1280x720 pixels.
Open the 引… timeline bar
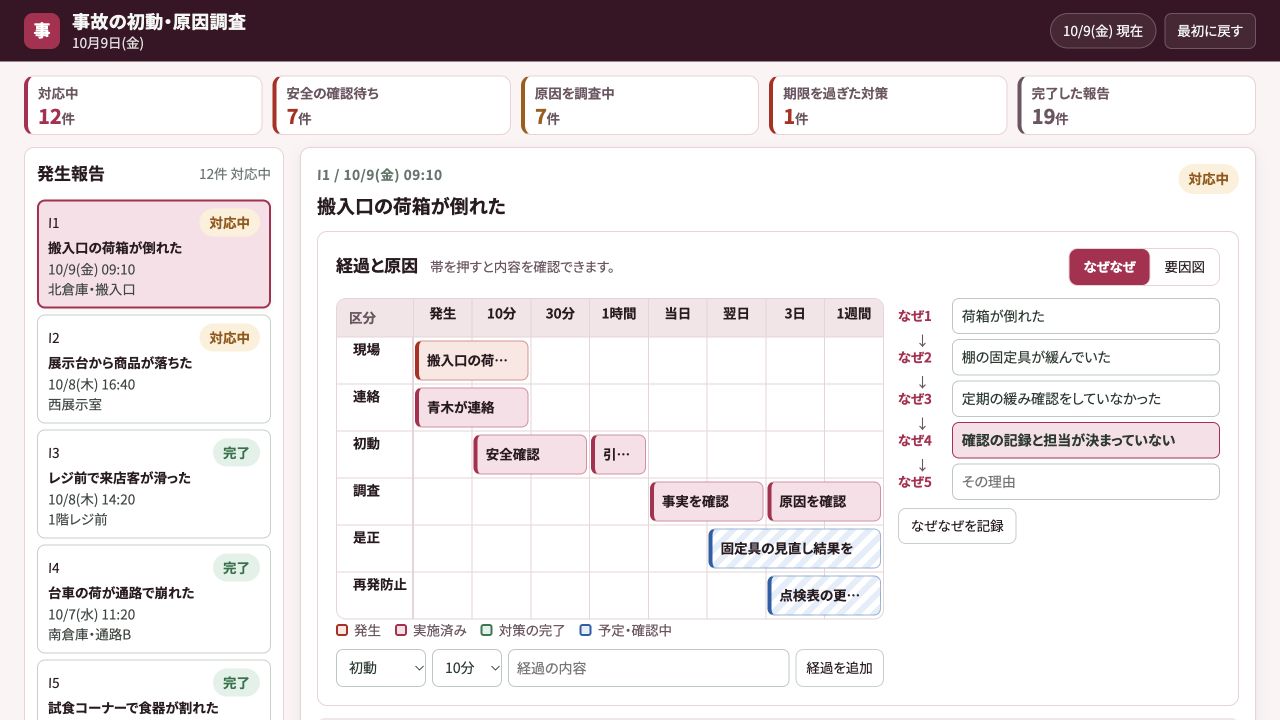pos(618,455)
